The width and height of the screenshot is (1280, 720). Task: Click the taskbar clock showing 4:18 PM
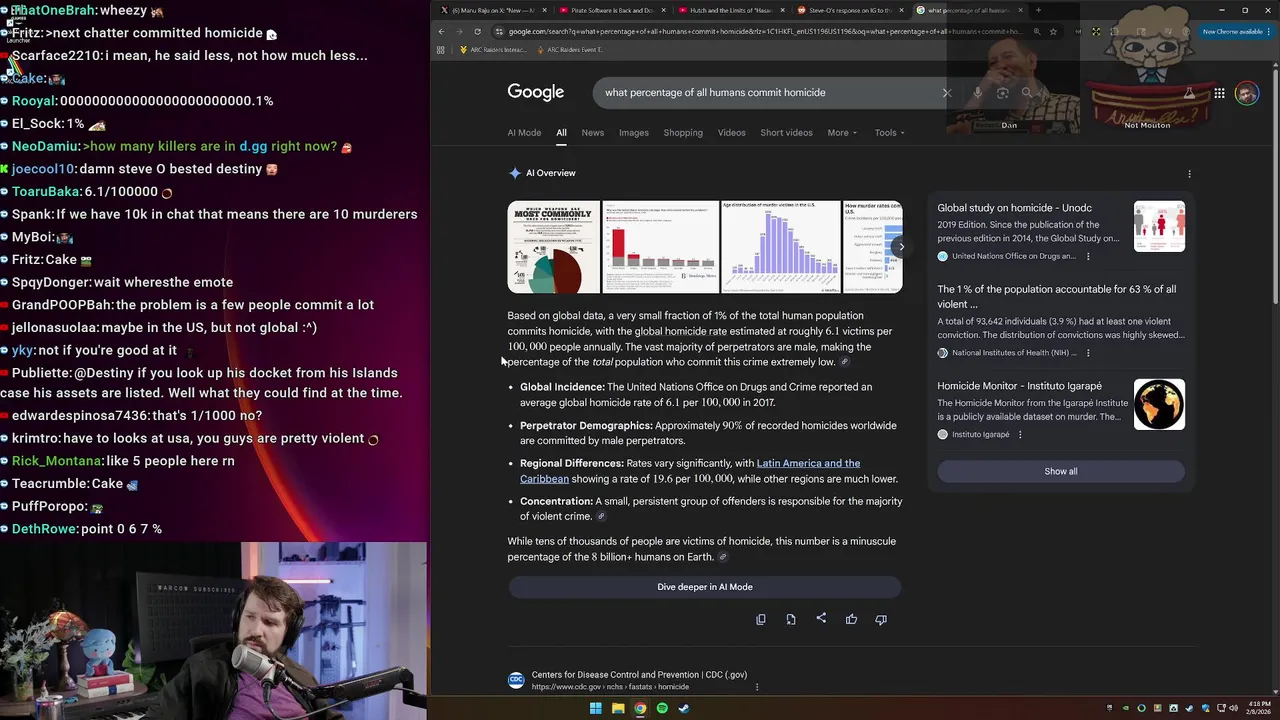tap(1260, 709)
